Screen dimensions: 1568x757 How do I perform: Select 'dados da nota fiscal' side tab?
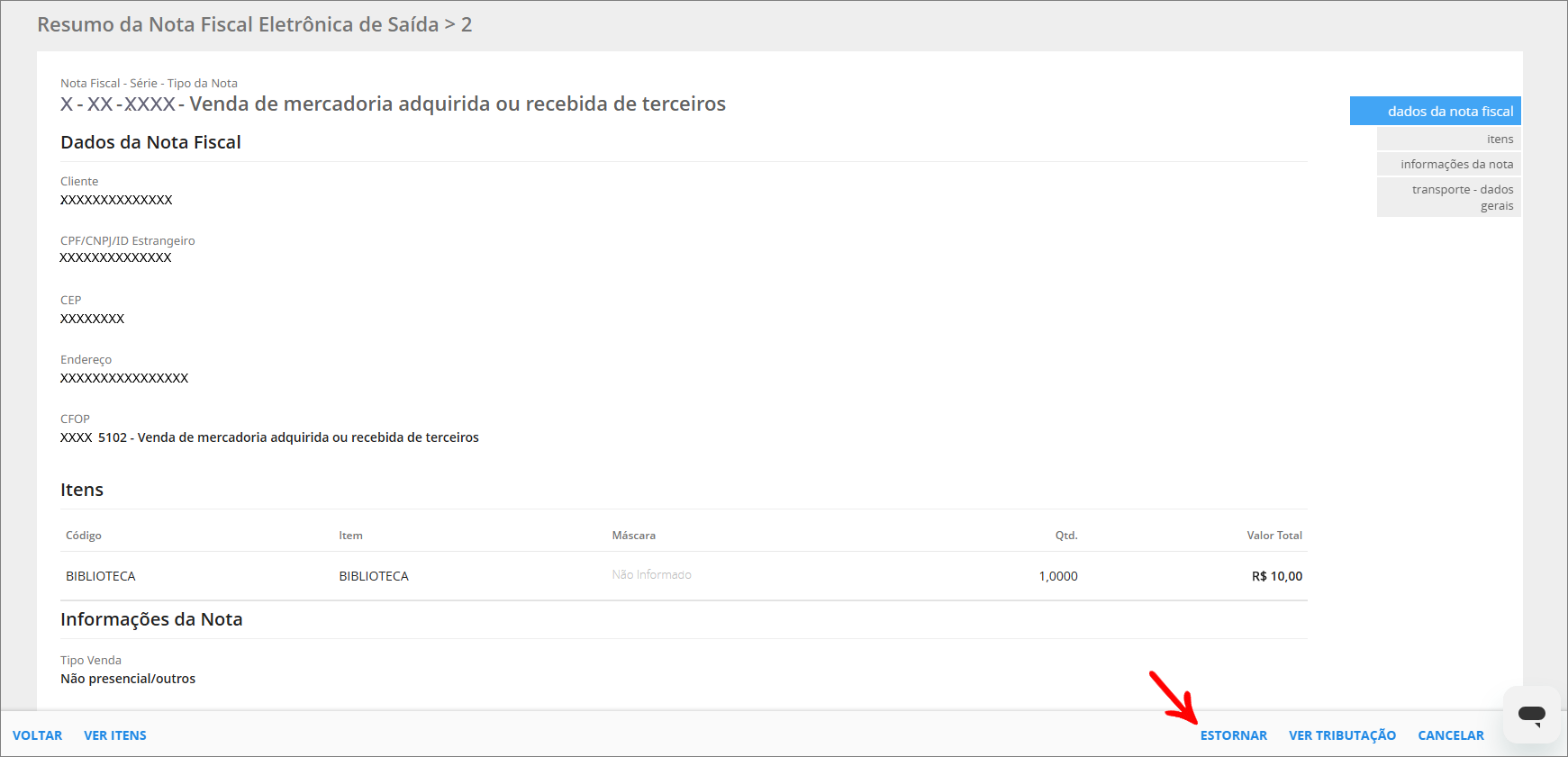pyautogui.click(x=1435, y=111)
